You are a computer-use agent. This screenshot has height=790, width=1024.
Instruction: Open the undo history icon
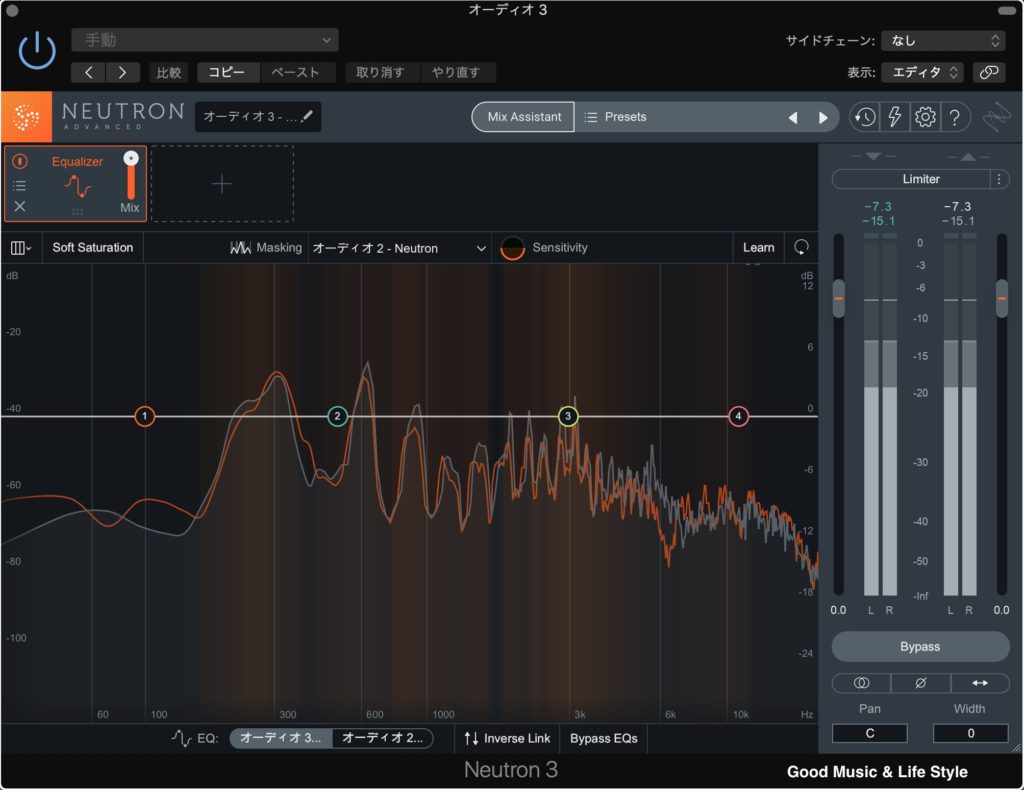click(865, 118)
